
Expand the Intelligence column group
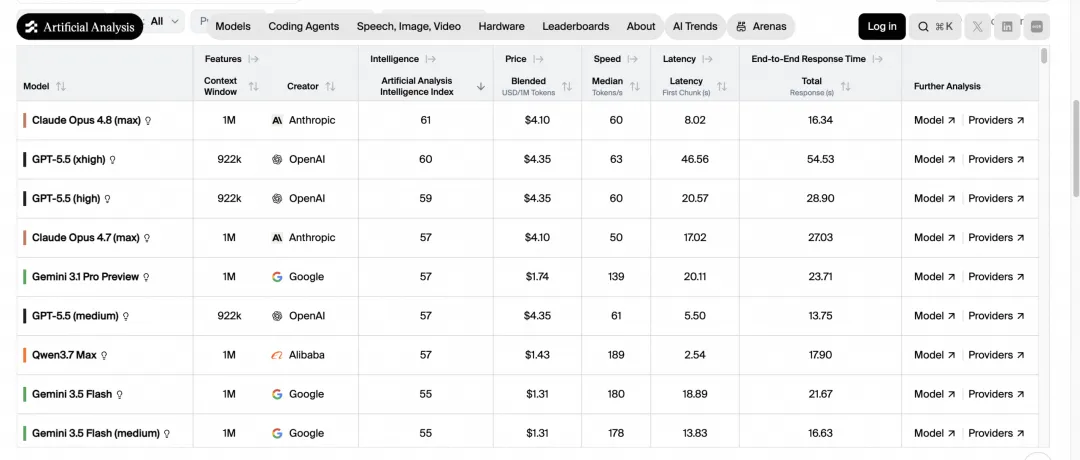pyautogui.click(x=430, y=59)
